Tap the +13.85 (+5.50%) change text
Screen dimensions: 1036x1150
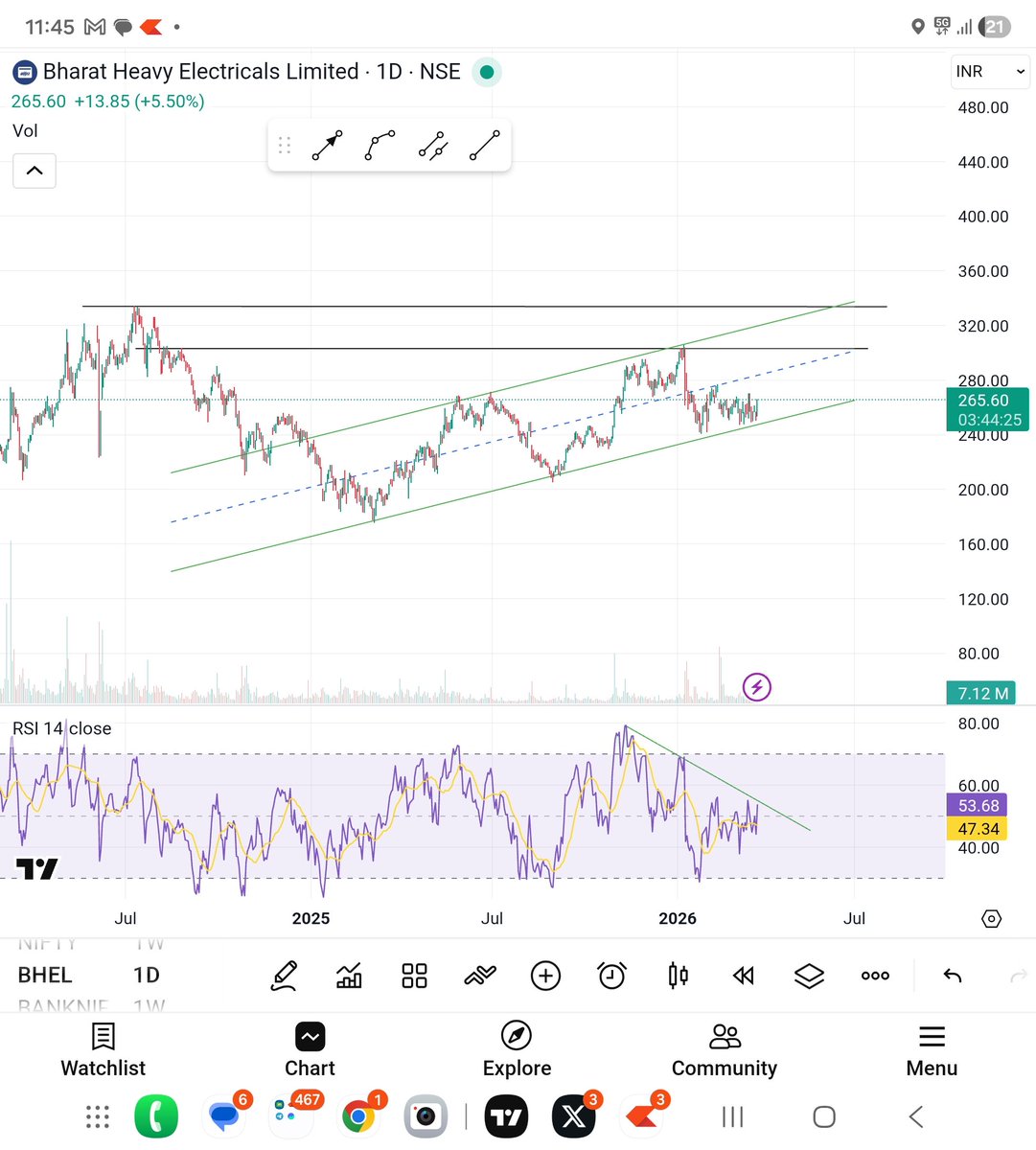[139, 102]
